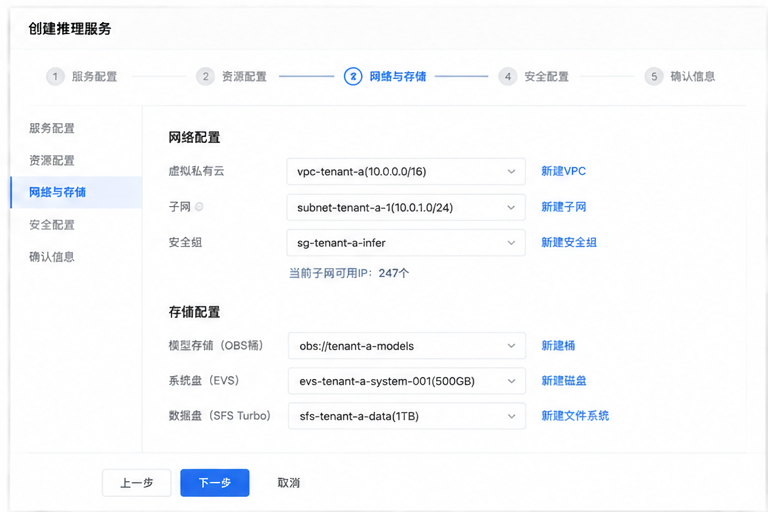
Task: Go to step label 服务配置 in stepper
Action: click(95, 76)
